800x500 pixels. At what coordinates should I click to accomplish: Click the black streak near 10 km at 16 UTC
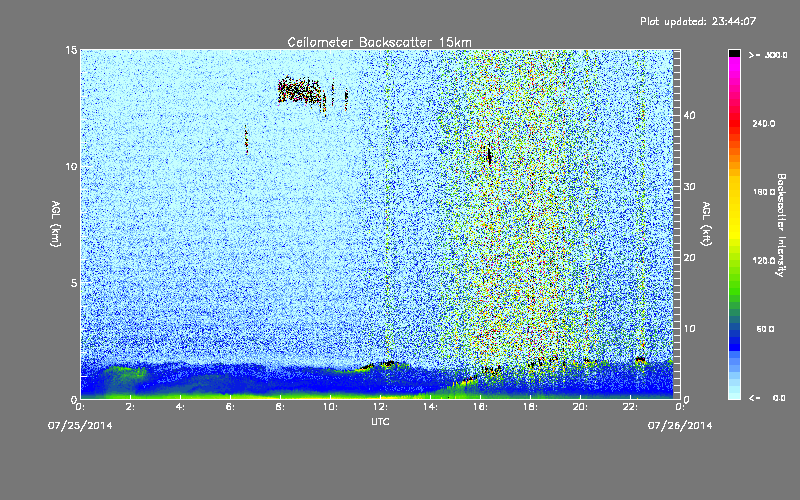(x=489, y=154)
